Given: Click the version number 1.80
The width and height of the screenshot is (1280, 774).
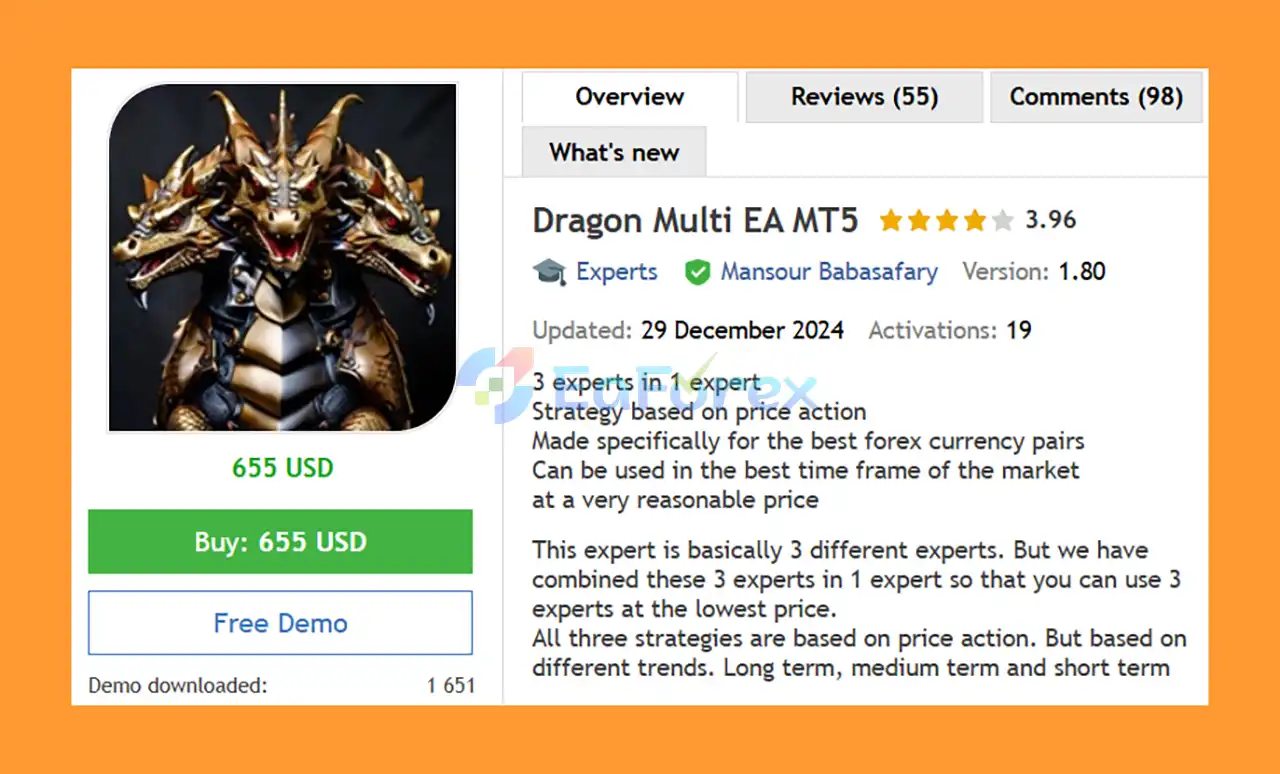Looking at the screenshot, I should coord(1081,272).
